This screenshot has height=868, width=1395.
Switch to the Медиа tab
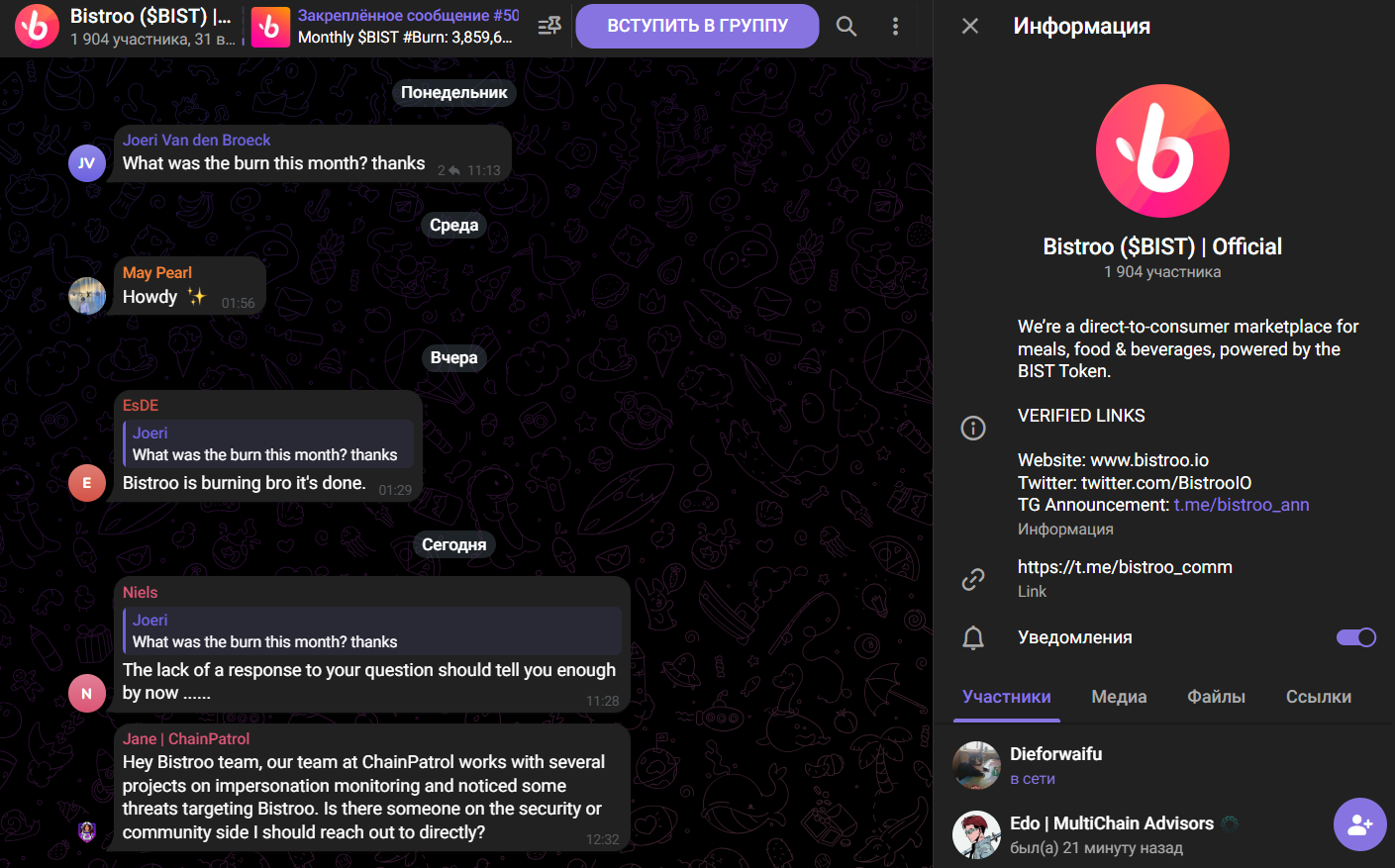(1119, 697)
